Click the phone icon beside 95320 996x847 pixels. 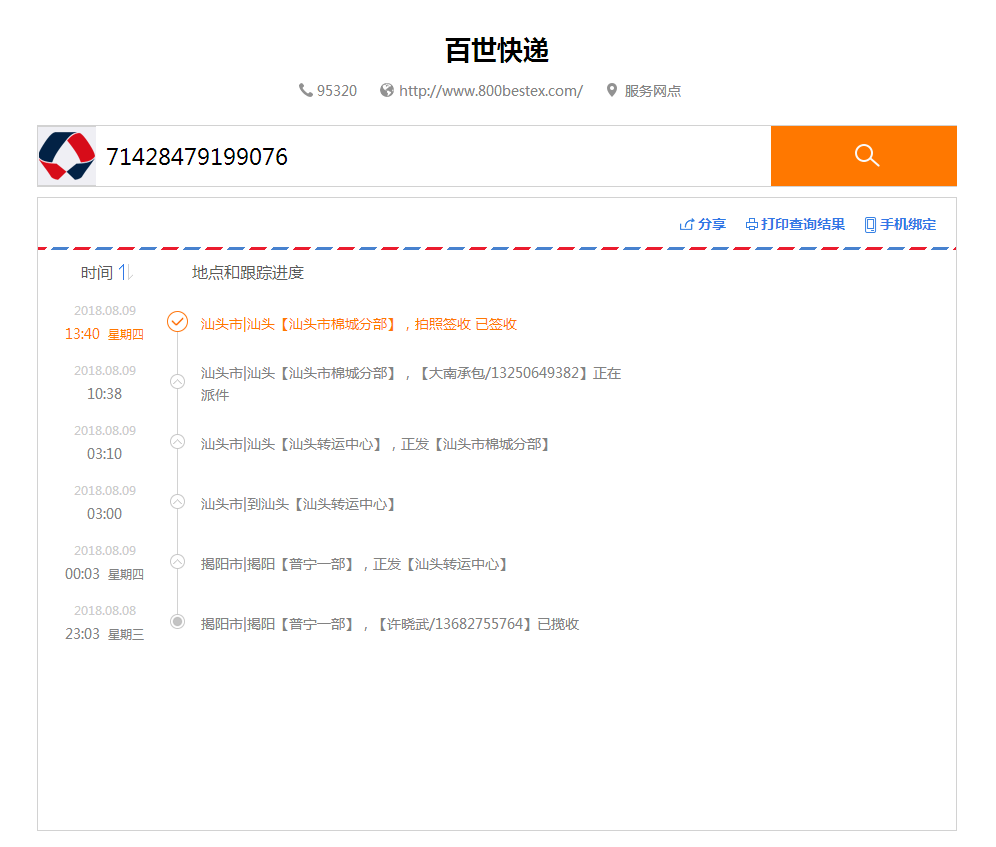pos(306,90)
